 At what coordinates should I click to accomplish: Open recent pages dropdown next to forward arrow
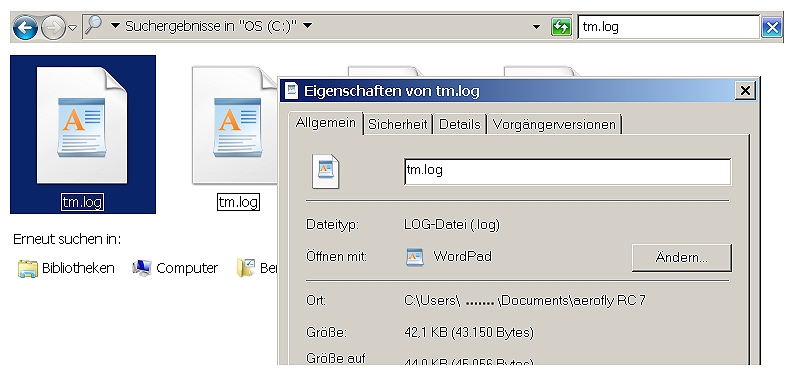[72, 27]
